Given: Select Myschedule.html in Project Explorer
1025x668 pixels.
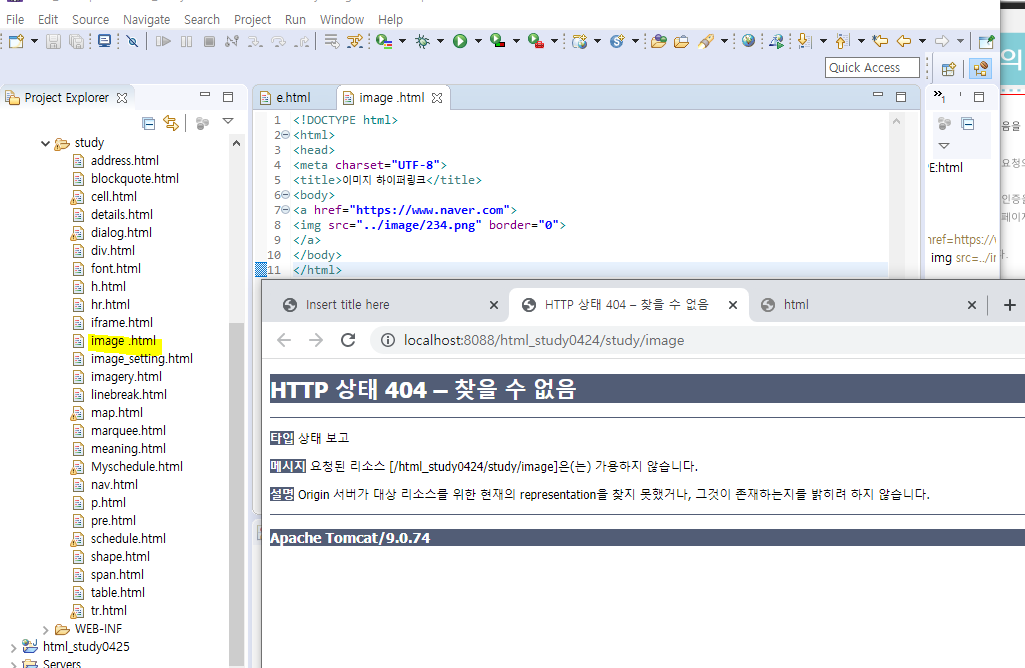Looking at the screenshot, I should tap(137, 467).
